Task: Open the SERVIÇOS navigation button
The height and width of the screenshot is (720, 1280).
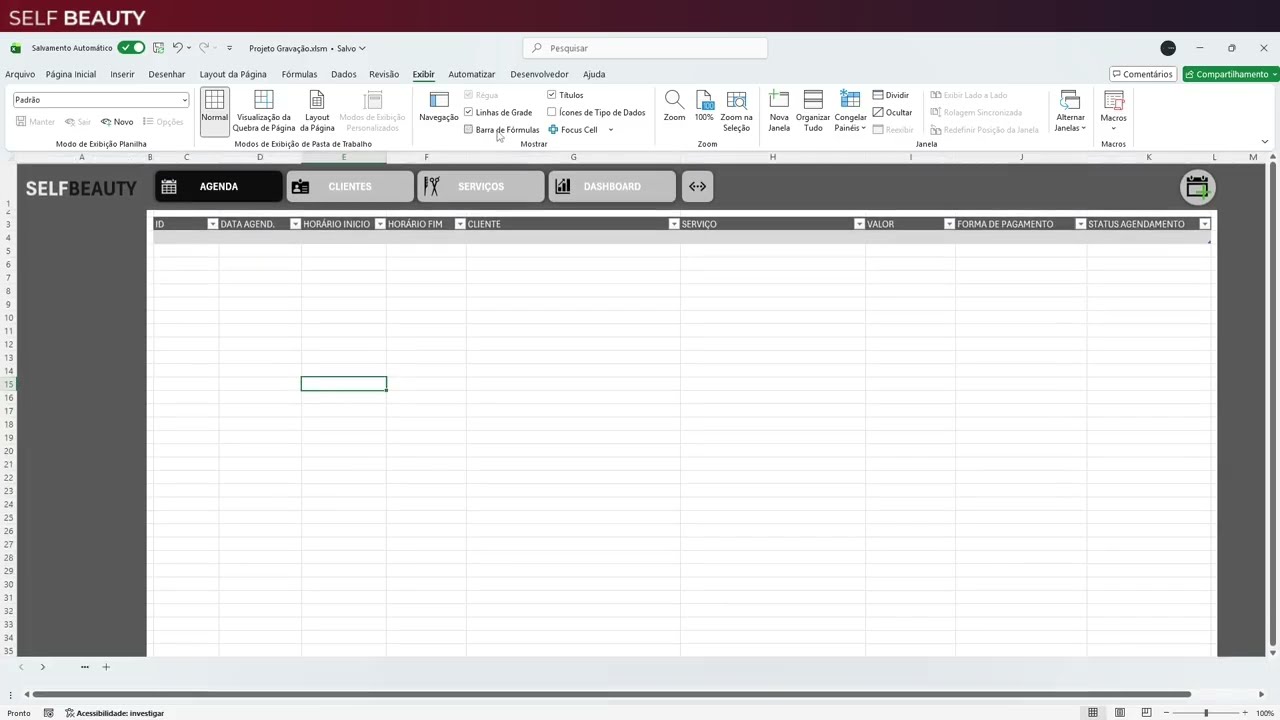Action: 481,187
